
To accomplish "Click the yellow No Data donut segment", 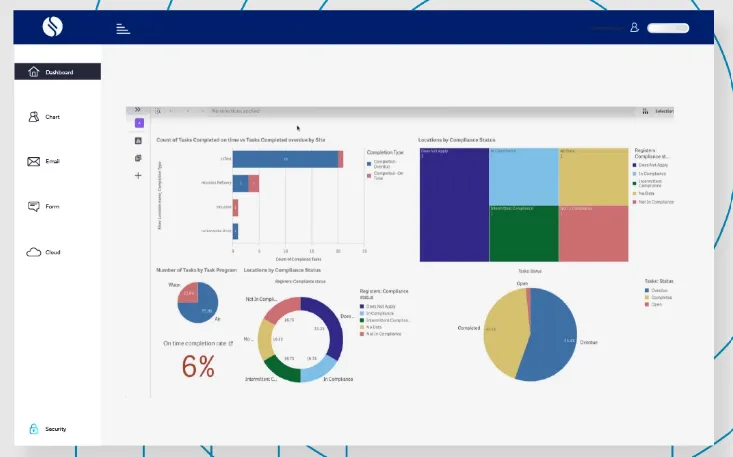I will (265, 339).
